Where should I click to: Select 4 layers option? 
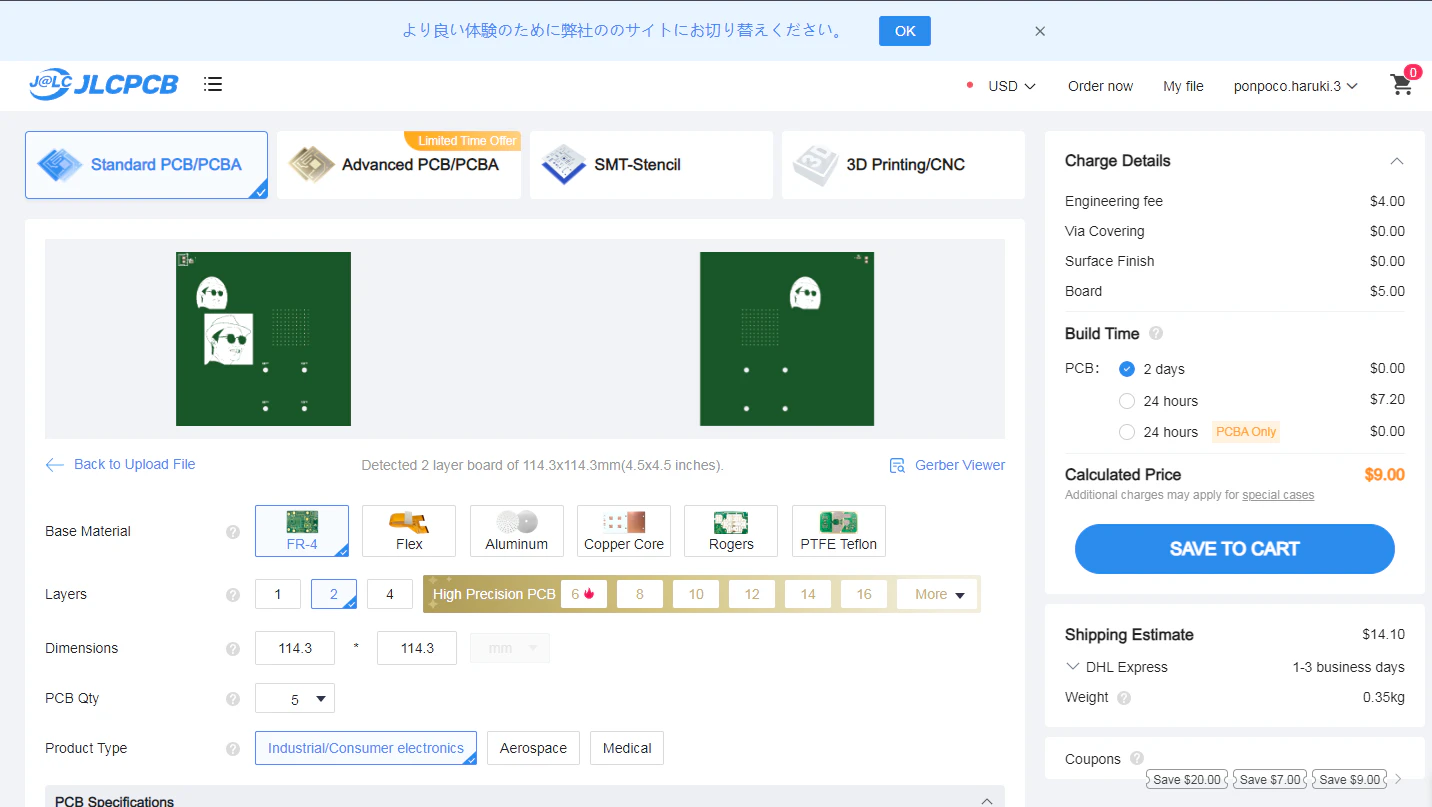390,594
